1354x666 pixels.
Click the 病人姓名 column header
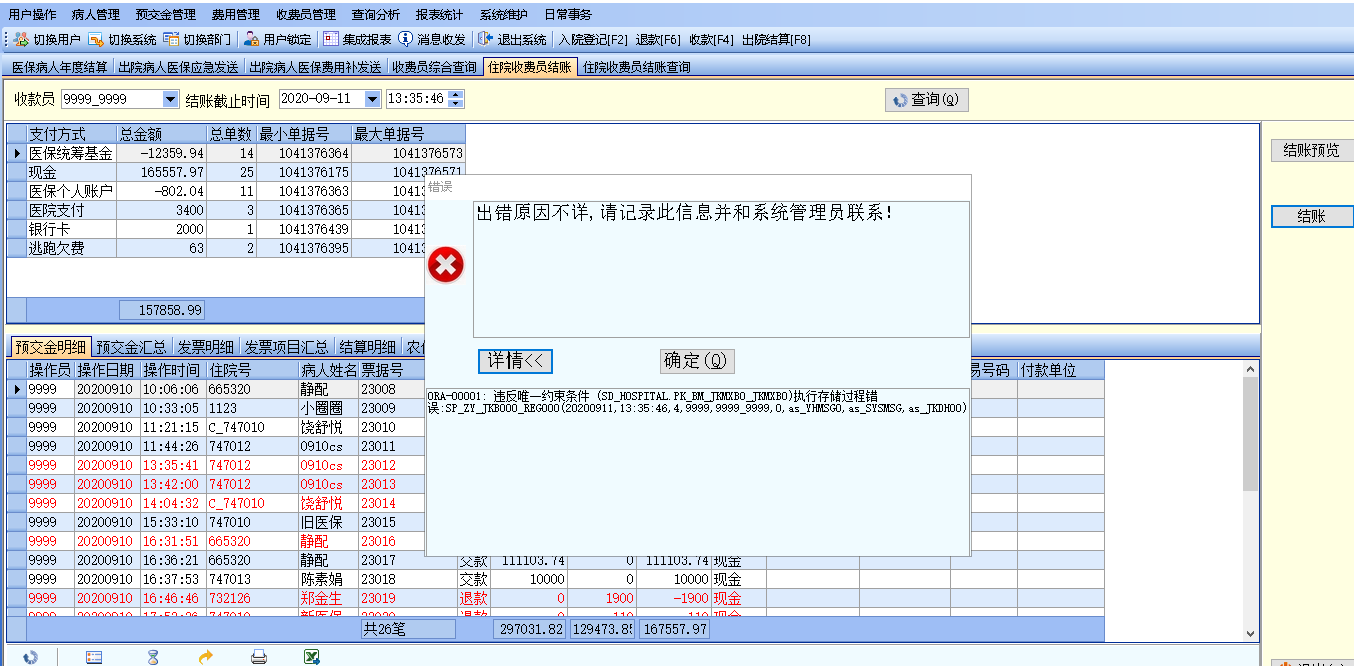[328, 370]
